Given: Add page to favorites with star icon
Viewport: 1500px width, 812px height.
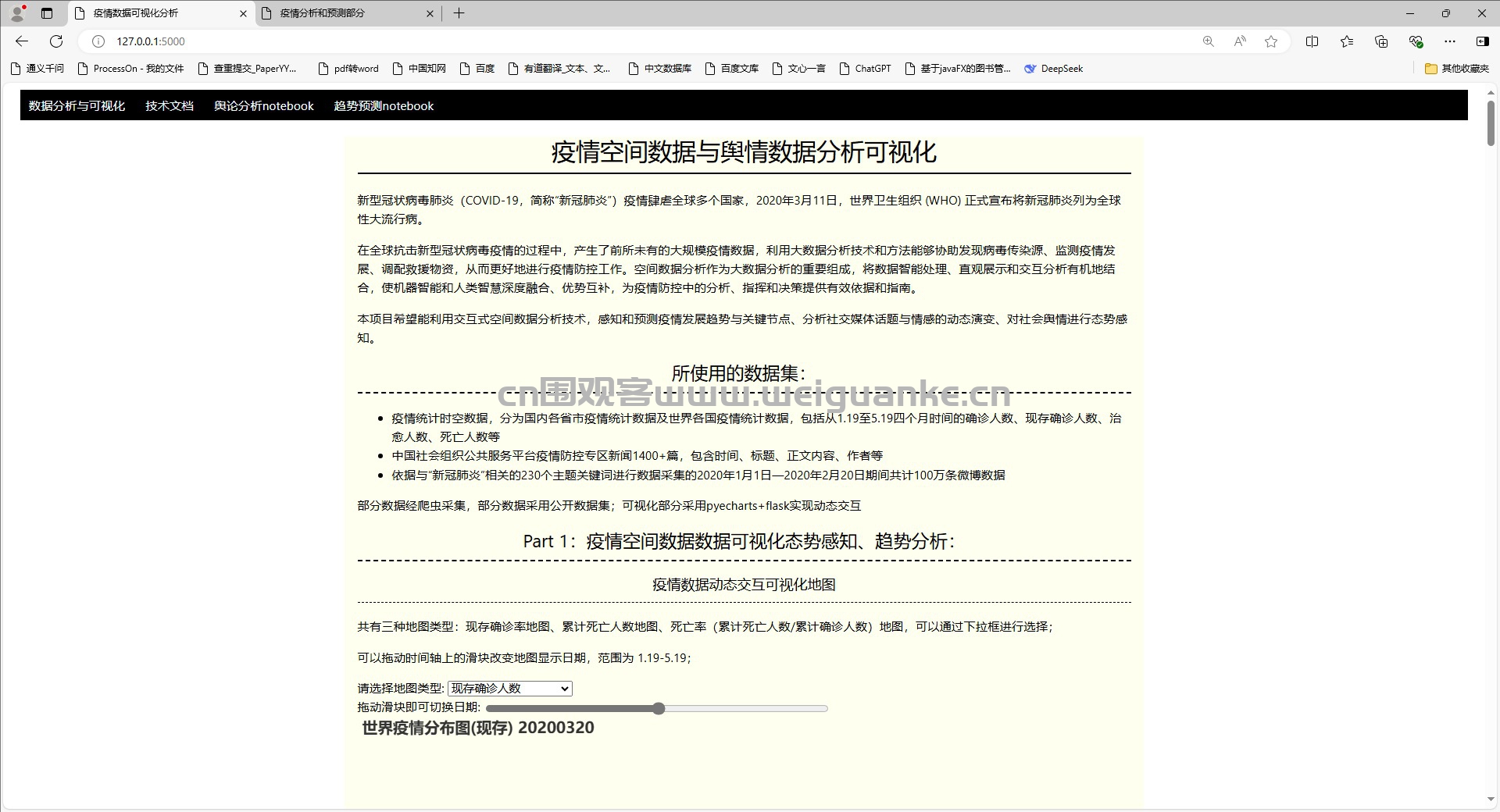Looking at the screenshot, I should pos(1271,41).
